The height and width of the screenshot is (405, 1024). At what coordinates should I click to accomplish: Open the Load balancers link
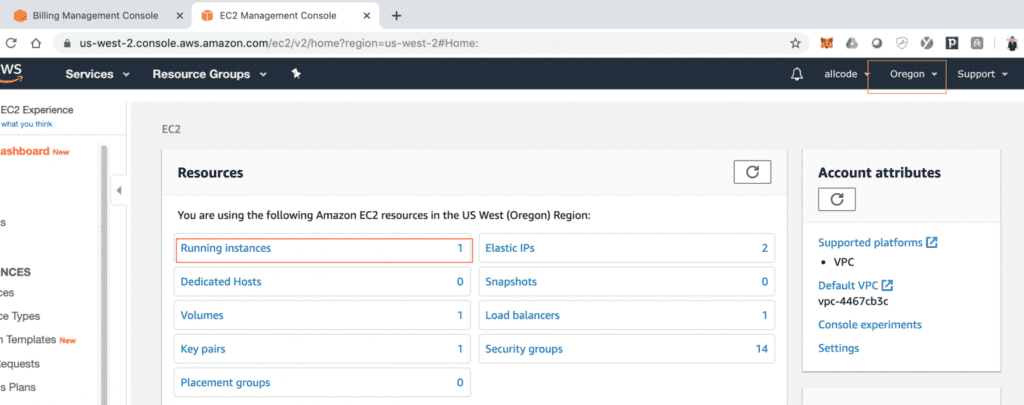click(x=522, y=315)
